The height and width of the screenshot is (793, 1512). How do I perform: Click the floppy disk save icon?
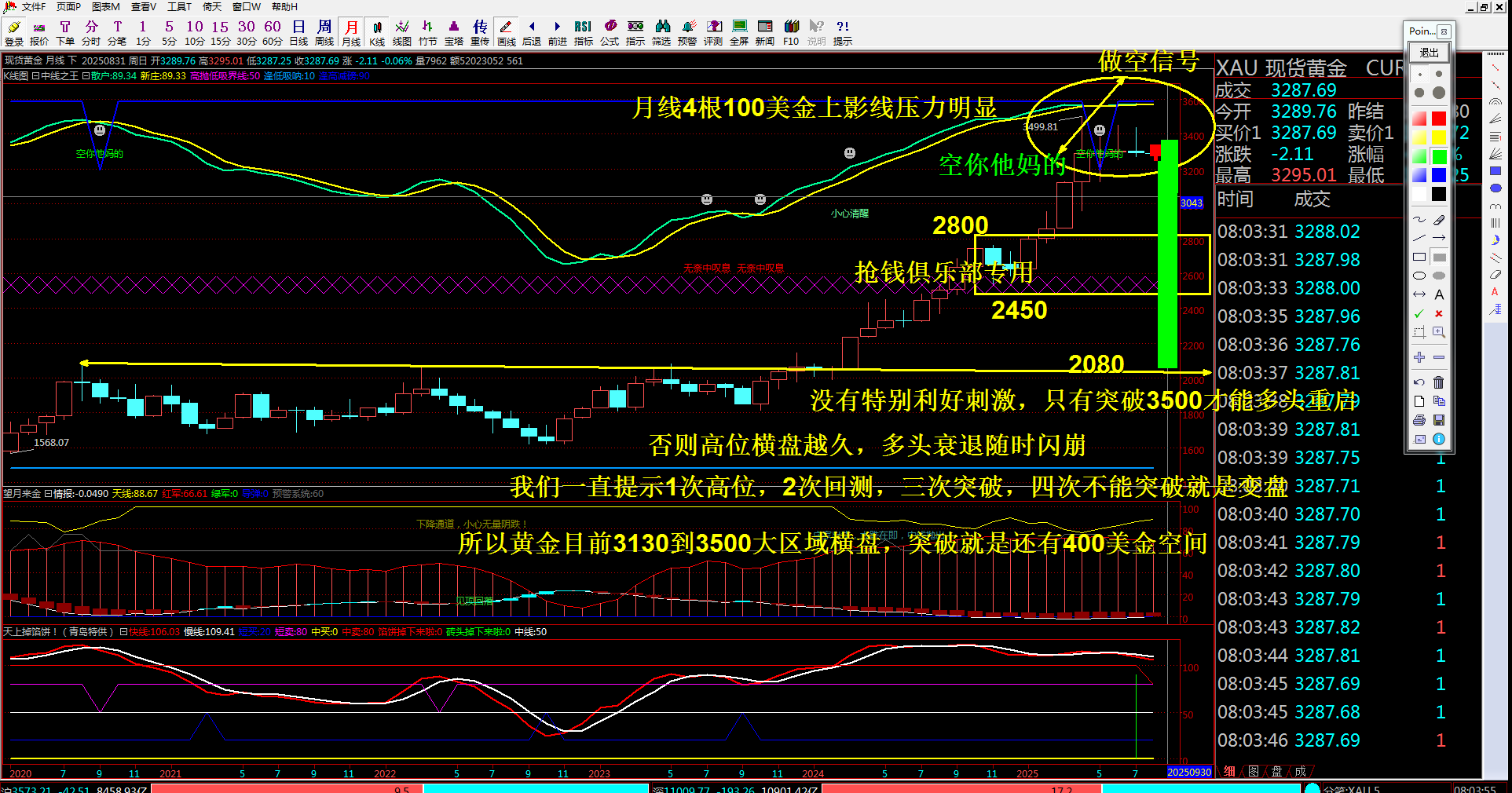[x=1438, y=420]
